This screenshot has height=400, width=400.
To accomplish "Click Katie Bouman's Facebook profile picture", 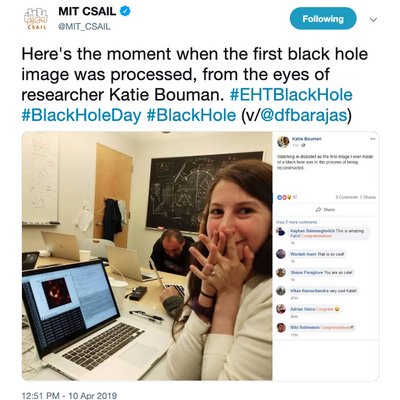I will pos(283,142).
